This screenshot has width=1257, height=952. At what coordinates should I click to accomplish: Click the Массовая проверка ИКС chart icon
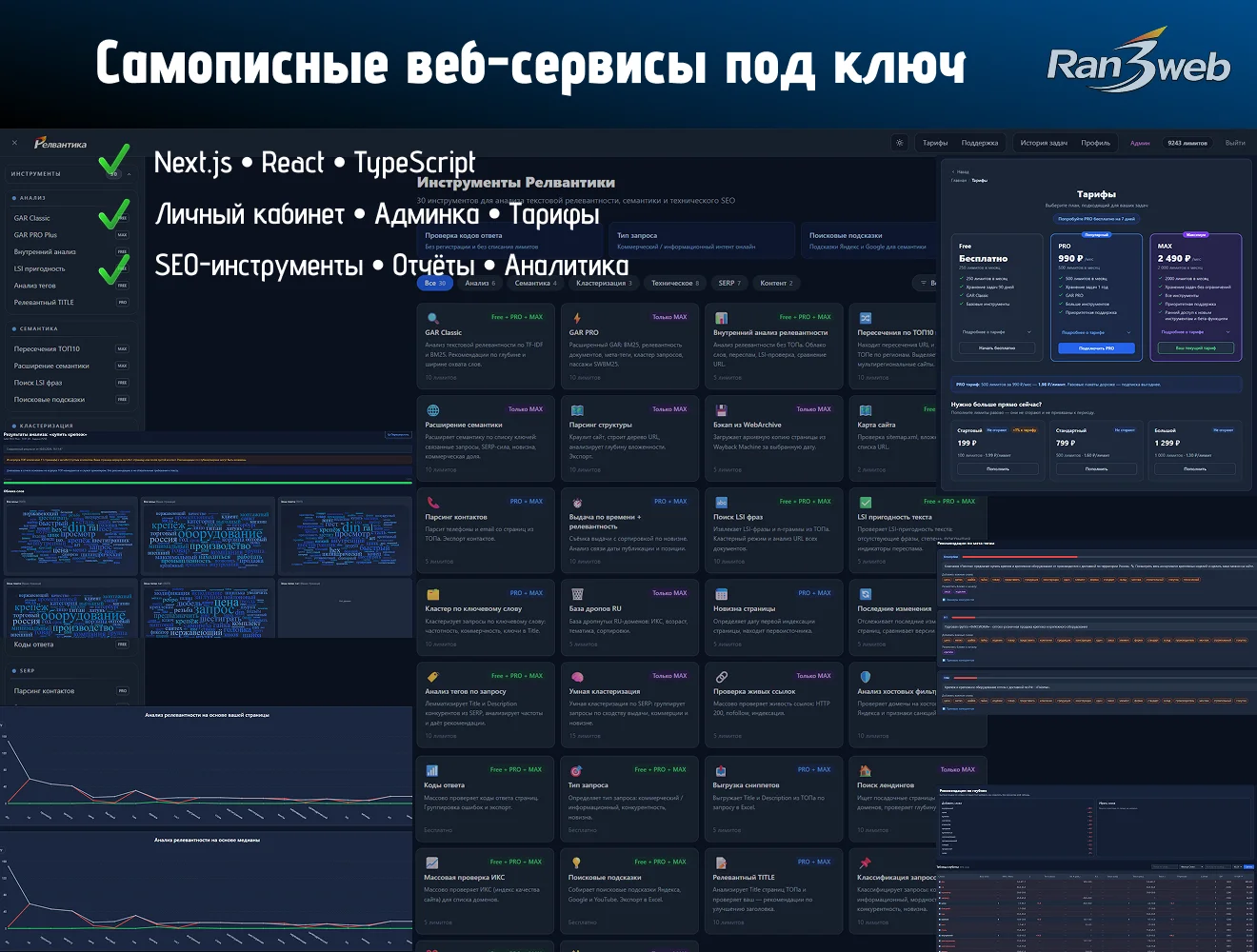pos(432,863)
